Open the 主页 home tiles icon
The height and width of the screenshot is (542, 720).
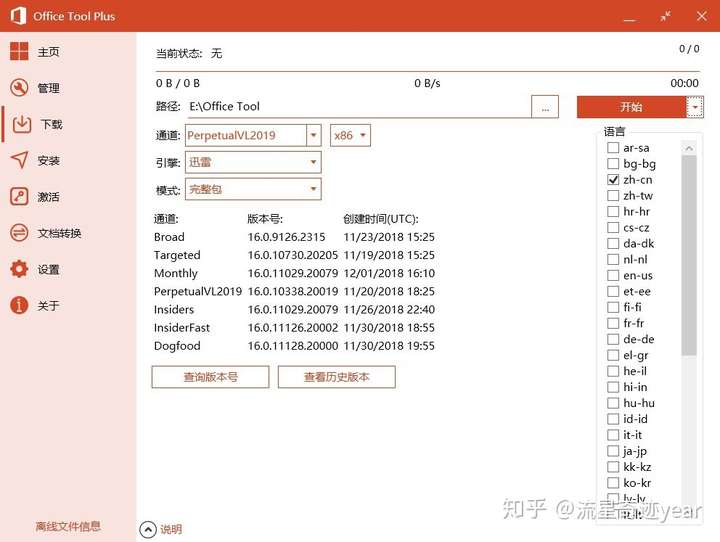tap(19, 51)
